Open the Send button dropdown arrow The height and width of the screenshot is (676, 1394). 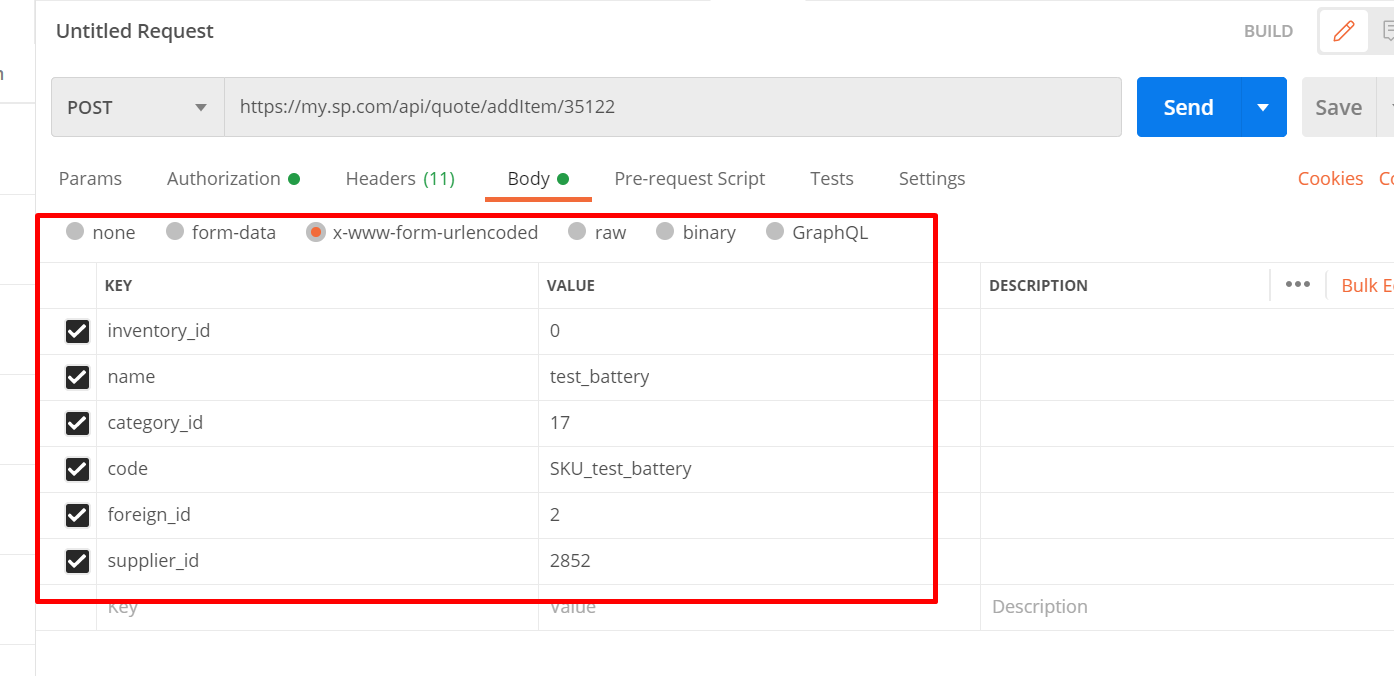point(1264,108)
